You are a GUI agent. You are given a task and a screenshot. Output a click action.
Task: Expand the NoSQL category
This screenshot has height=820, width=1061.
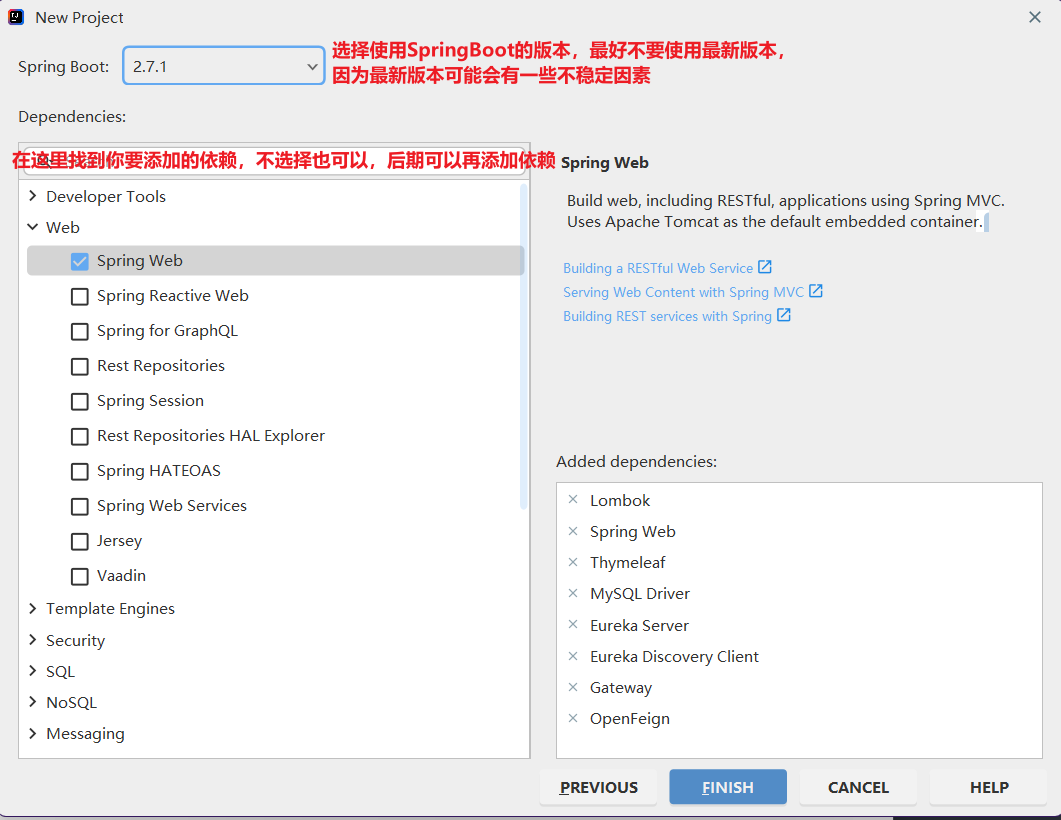pyautogui.click(x=32, y=702)
